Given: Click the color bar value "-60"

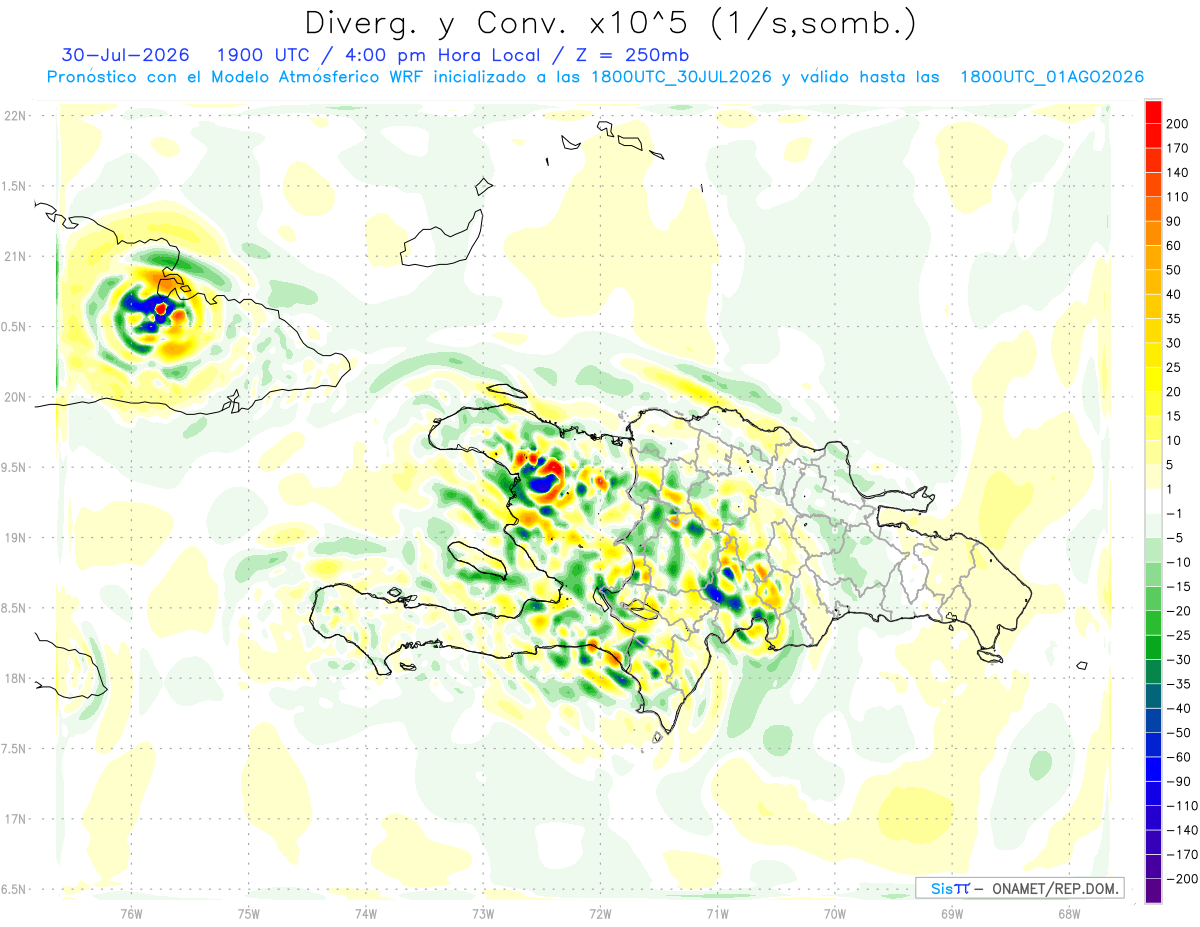Looking at the screenshot, I should (1181, 757).
